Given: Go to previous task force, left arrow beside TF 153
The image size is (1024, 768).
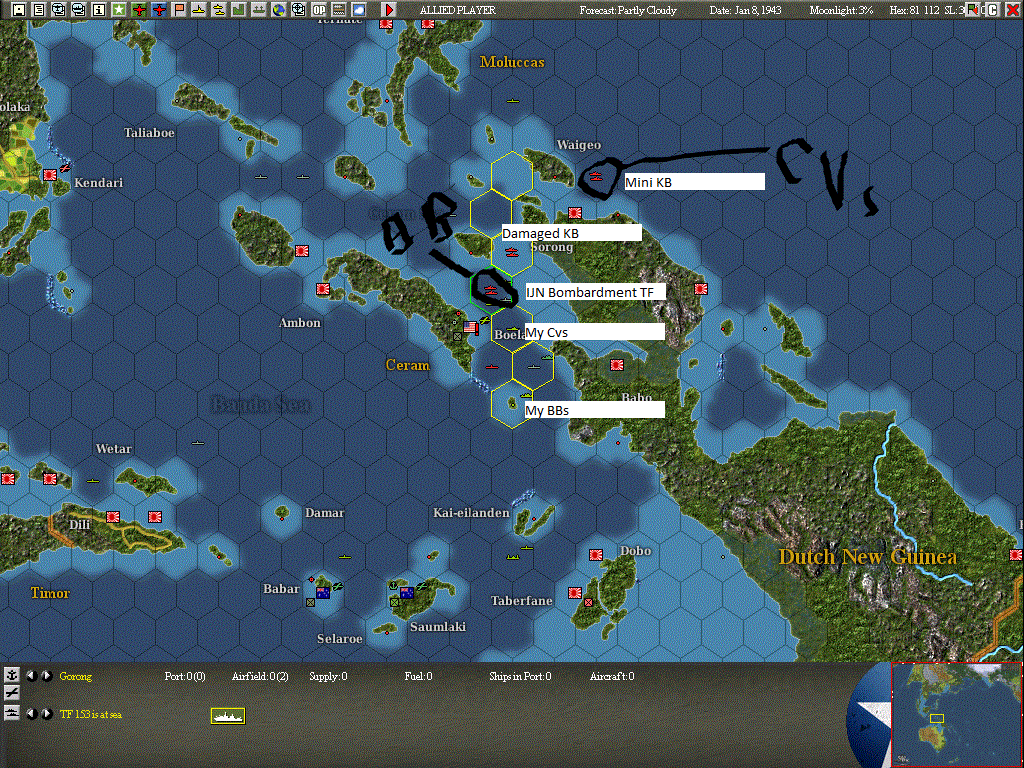Looking at the screenshot, I should click(31, 714).
